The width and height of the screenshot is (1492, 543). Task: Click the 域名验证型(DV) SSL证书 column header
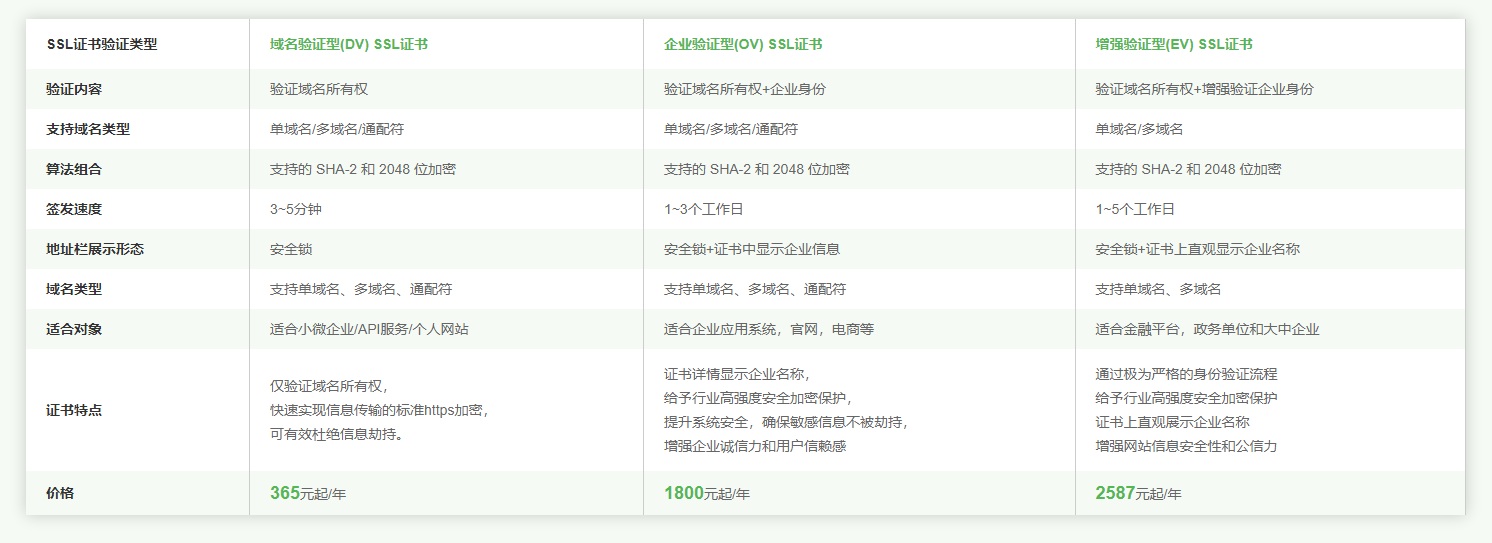349,44
